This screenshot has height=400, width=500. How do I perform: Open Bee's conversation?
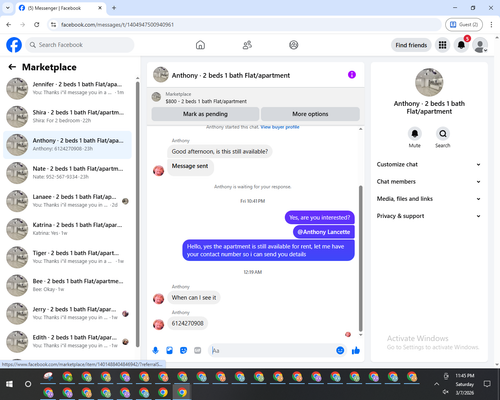67,285
